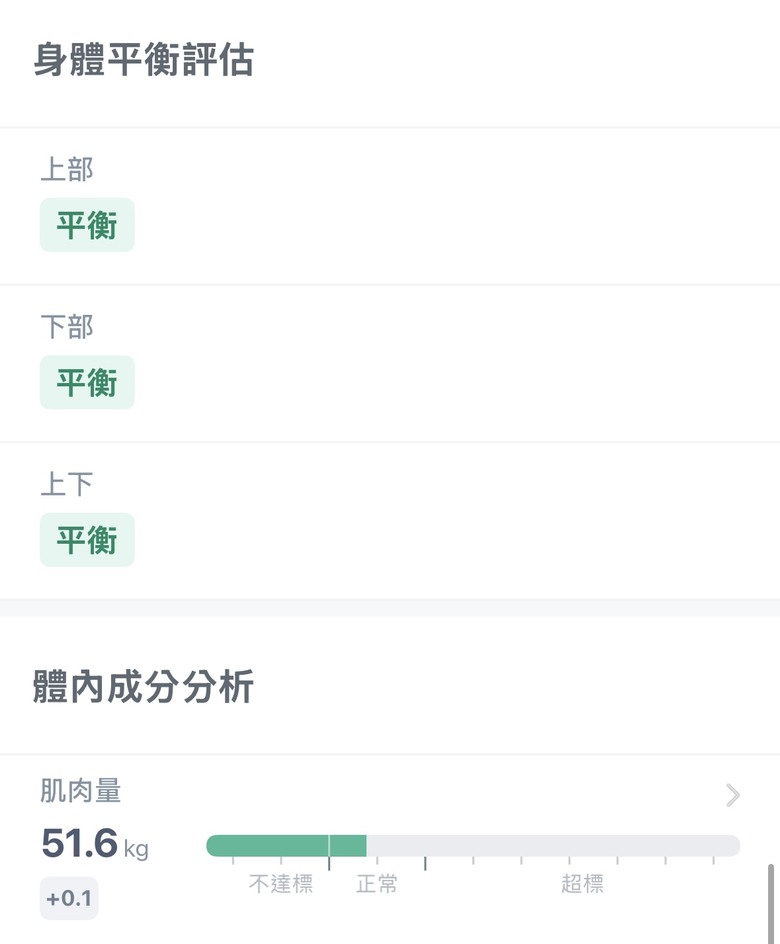Image resolution: width=780 pixels, height=944 pixels.
Task: Tap the 不達標 range label
Action: tap(281, 884)
